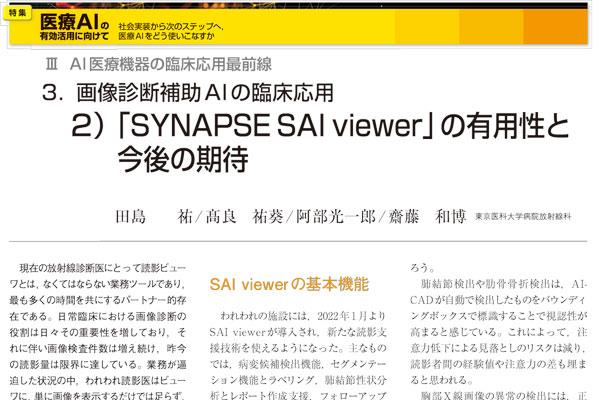The height and width of the screenshot is (400, 600).
Task: Click the line ろう。 atop the right column
Action: 423,268
